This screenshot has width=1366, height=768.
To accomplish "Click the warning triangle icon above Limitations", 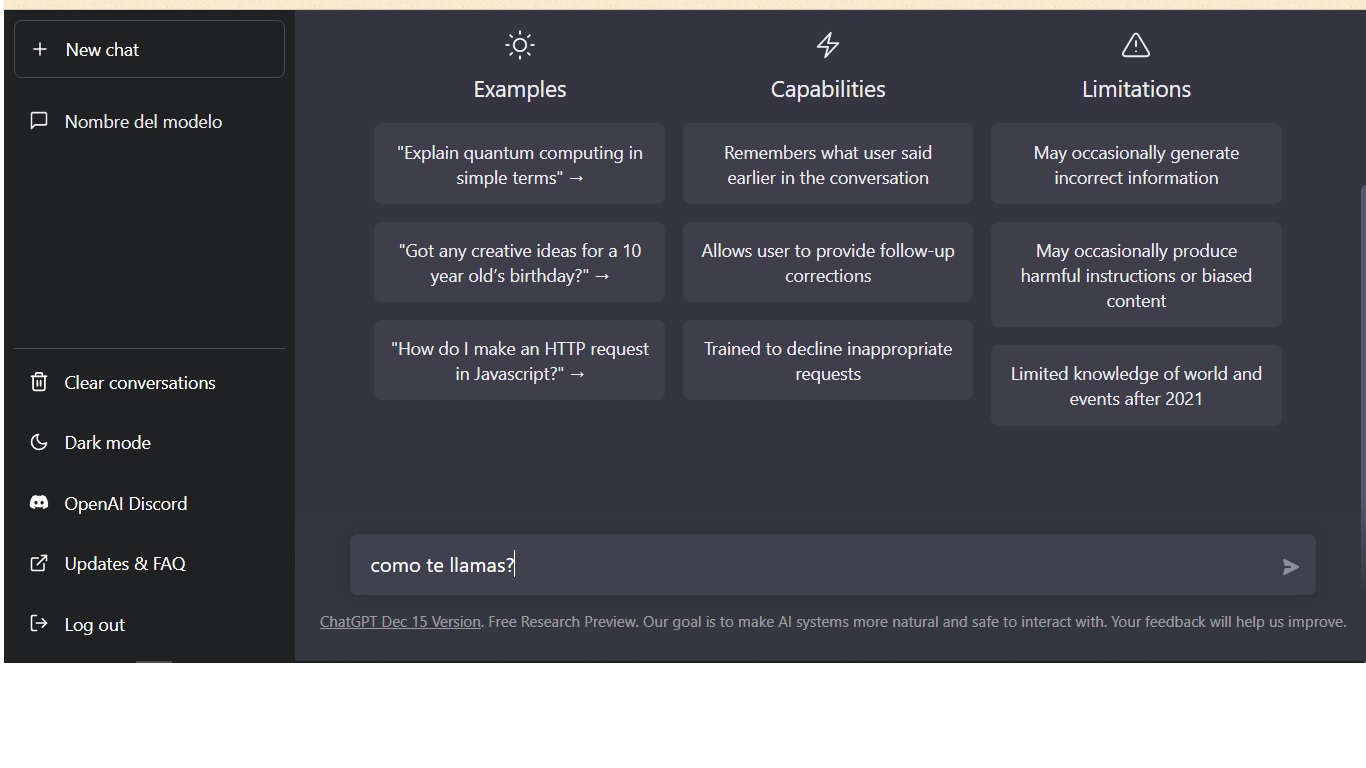I will tap(1136, 45).
